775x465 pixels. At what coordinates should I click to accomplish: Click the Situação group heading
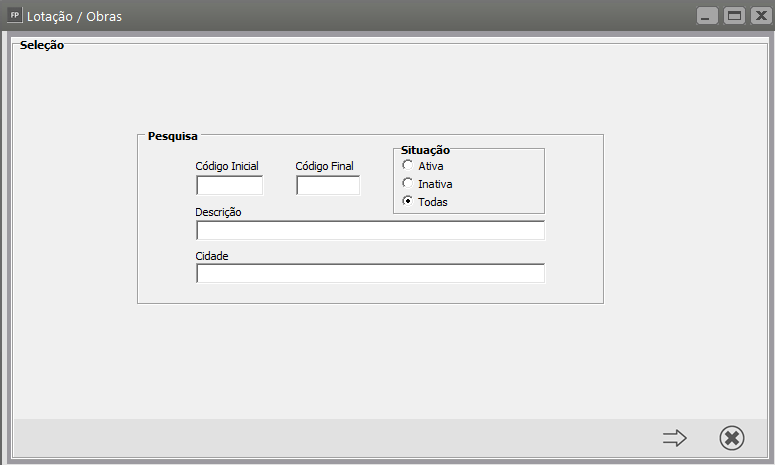pyautogui.click(x=425, y=150)
